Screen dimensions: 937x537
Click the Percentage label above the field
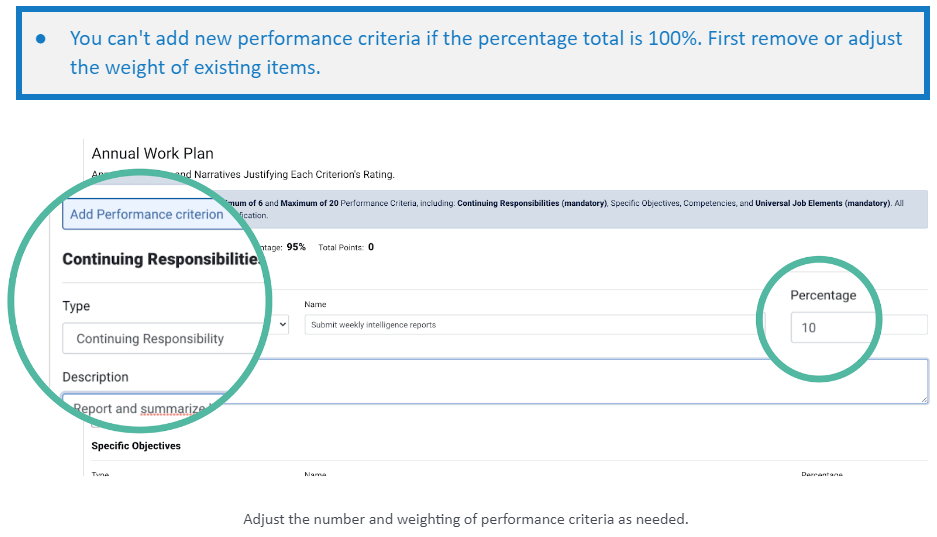(x=823, y=295)
